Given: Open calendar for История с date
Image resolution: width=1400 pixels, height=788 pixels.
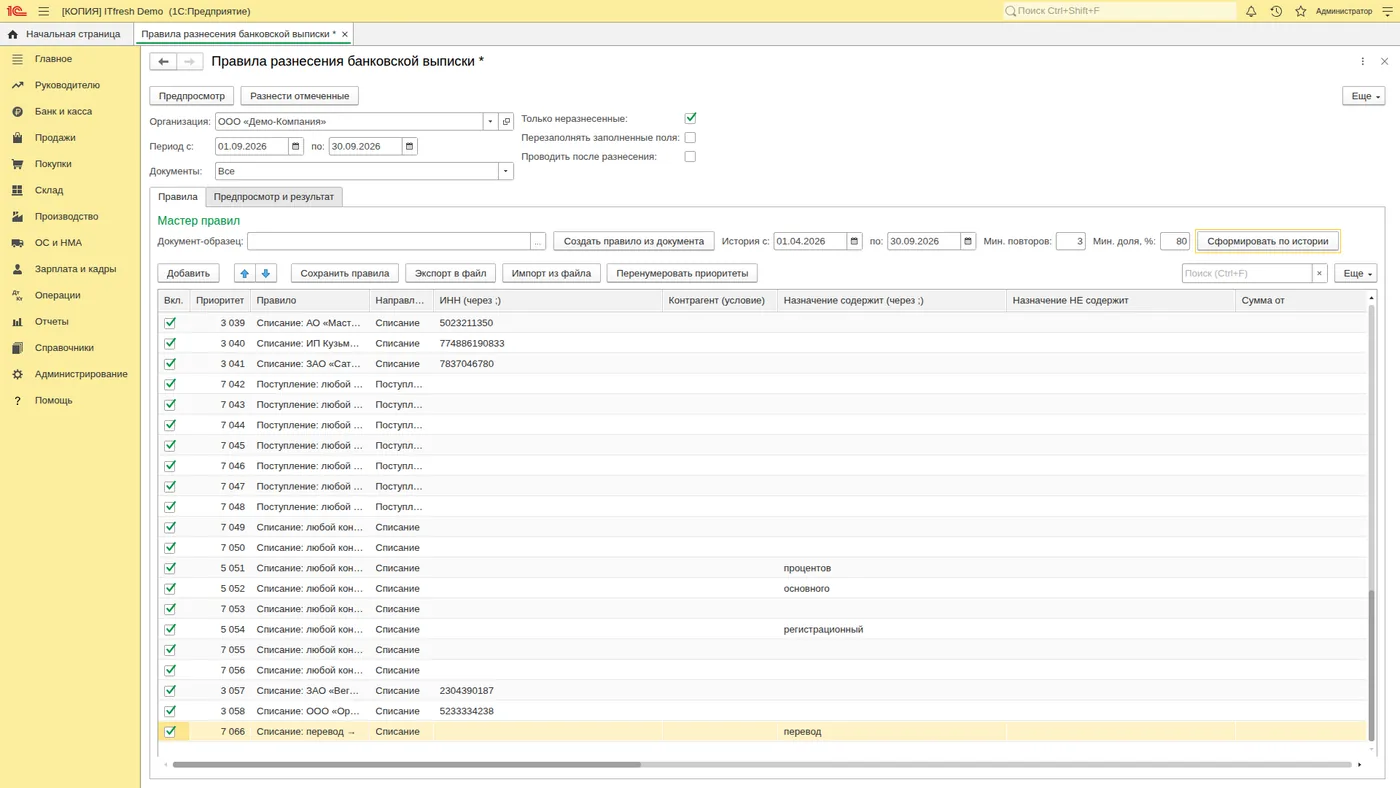Looking at the screenshot, I should pyautogui.click(x=854, y=241).
